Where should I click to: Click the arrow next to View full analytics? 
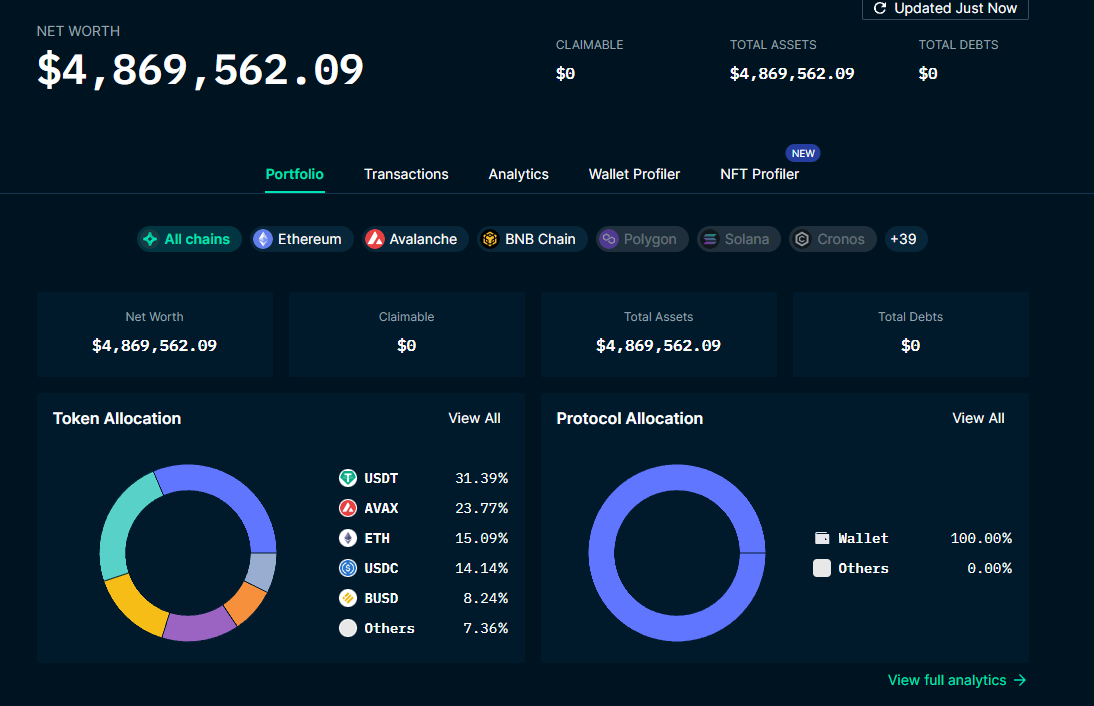(x=1020, y=680)
